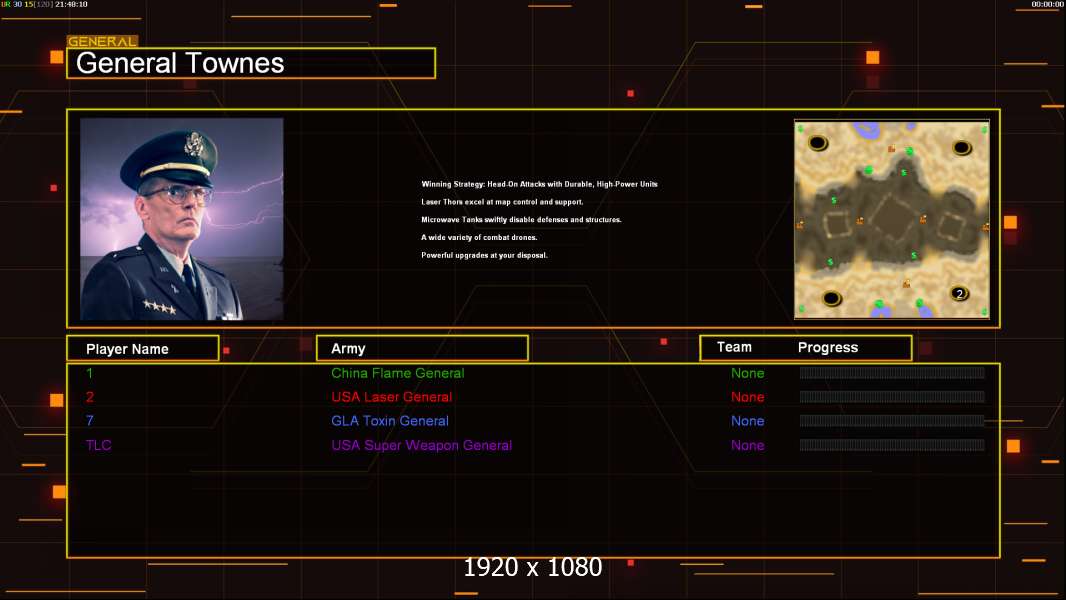Click the Player Name column header
The height and width of the screenshot is (600, 1066).
tap(143, 349)
